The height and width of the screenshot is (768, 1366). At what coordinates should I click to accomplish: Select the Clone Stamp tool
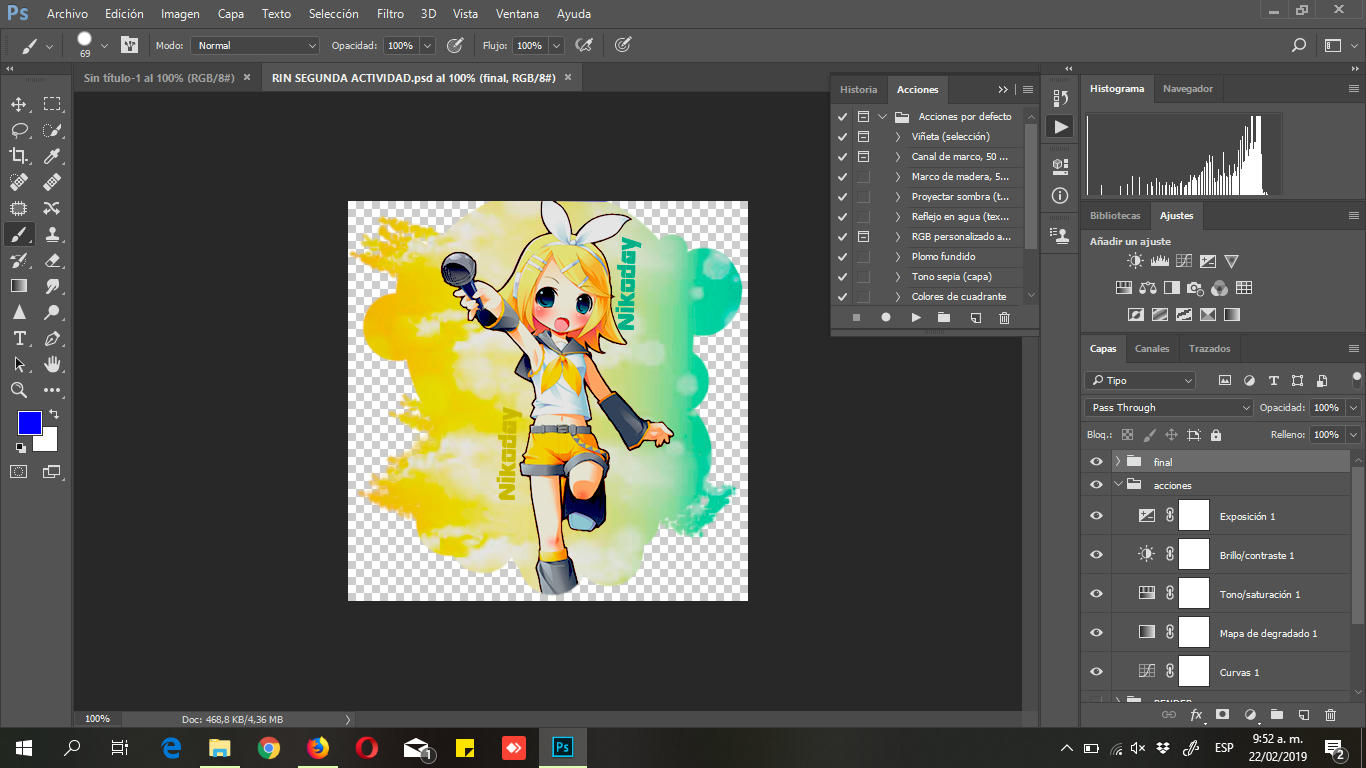(52, 234)
